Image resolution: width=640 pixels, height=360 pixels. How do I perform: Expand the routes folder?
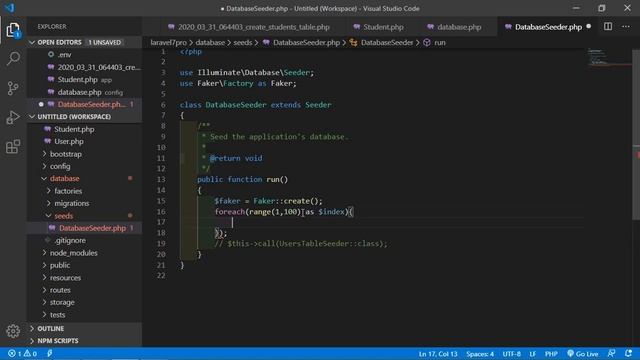click(60, 290)
